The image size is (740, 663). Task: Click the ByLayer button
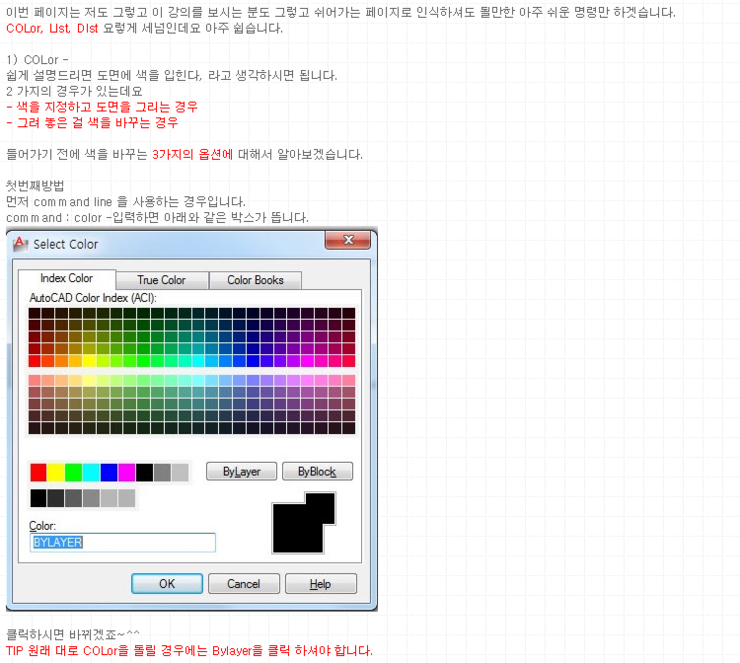(x=241, y=471)
